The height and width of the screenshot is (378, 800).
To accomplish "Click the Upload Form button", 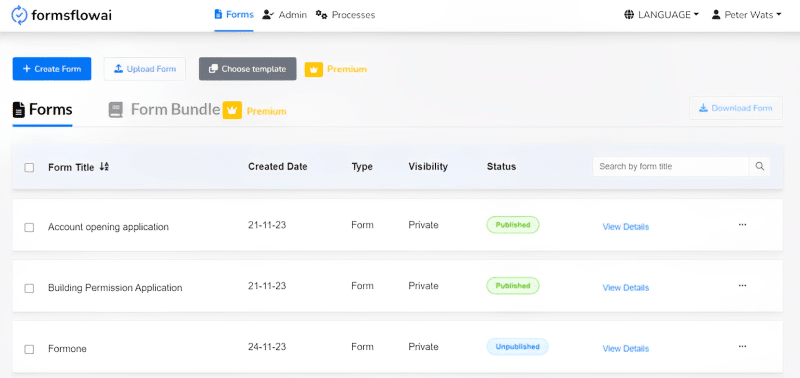I will point(145,69).
